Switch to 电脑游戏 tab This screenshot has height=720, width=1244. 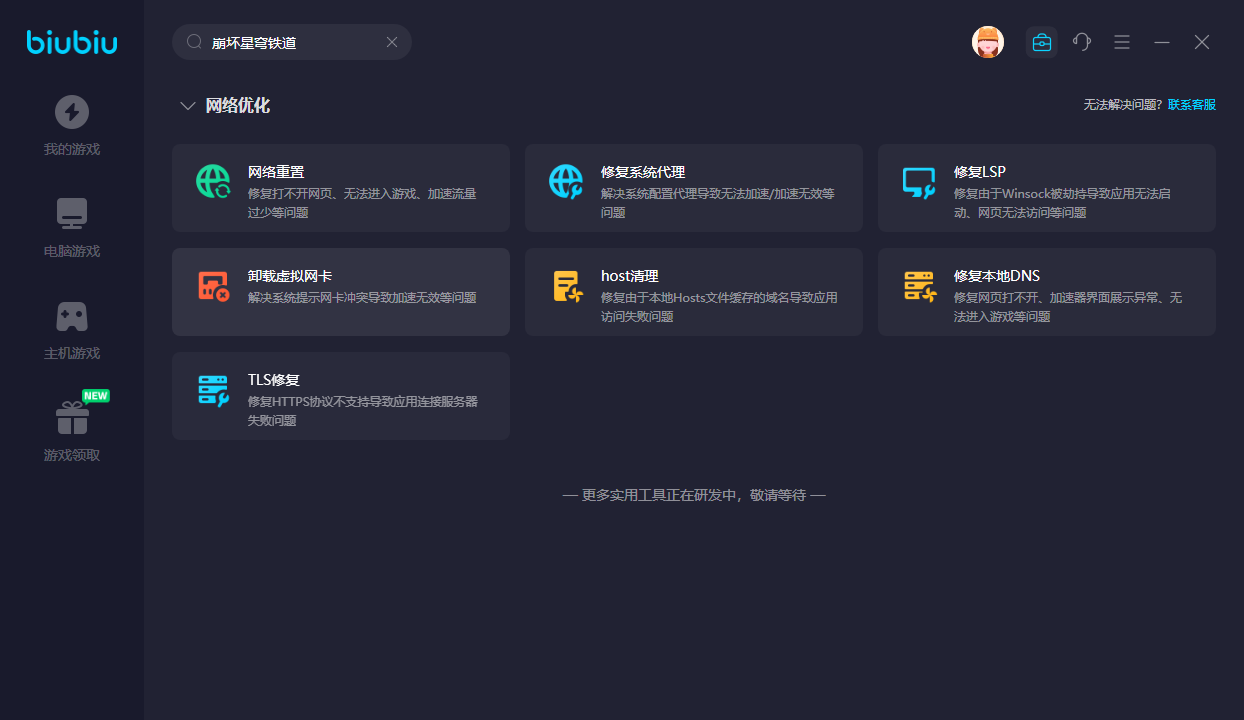point(72,228)
